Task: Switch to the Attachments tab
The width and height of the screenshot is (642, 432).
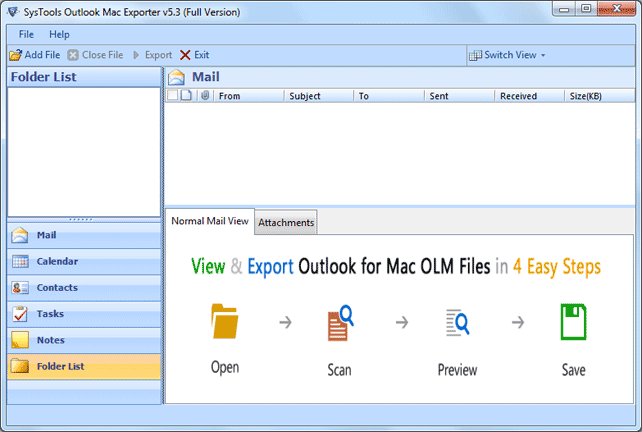Action: point(286,222)
